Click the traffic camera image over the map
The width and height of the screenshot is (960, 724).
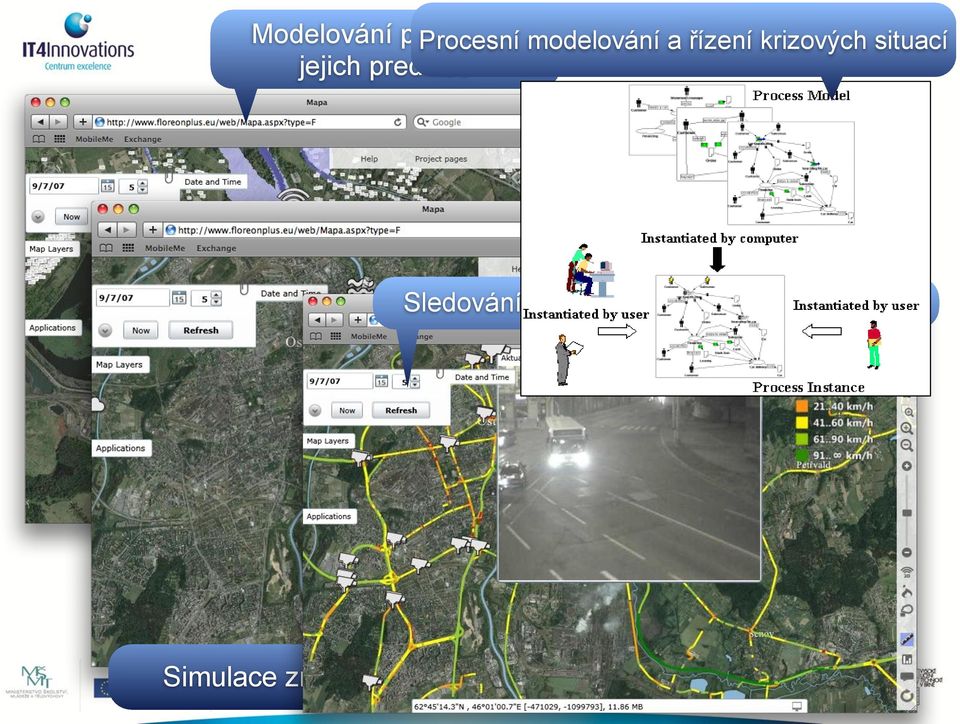click(629, 488)
